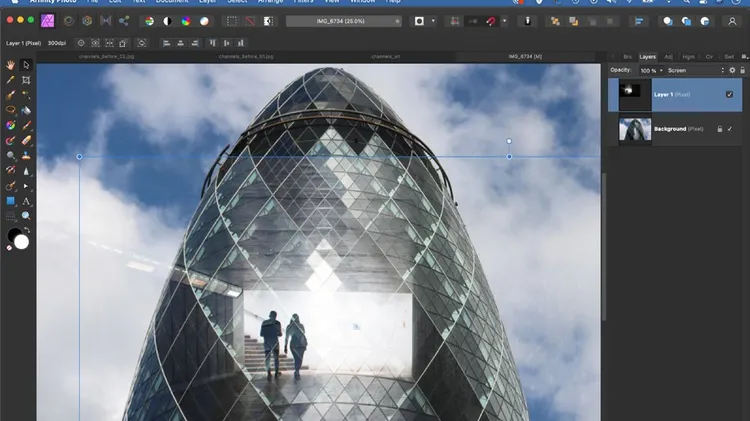Screen dimensions: 750x421
Task: Select the IMG_6734 [M] document tab
Action: [525, 56]
